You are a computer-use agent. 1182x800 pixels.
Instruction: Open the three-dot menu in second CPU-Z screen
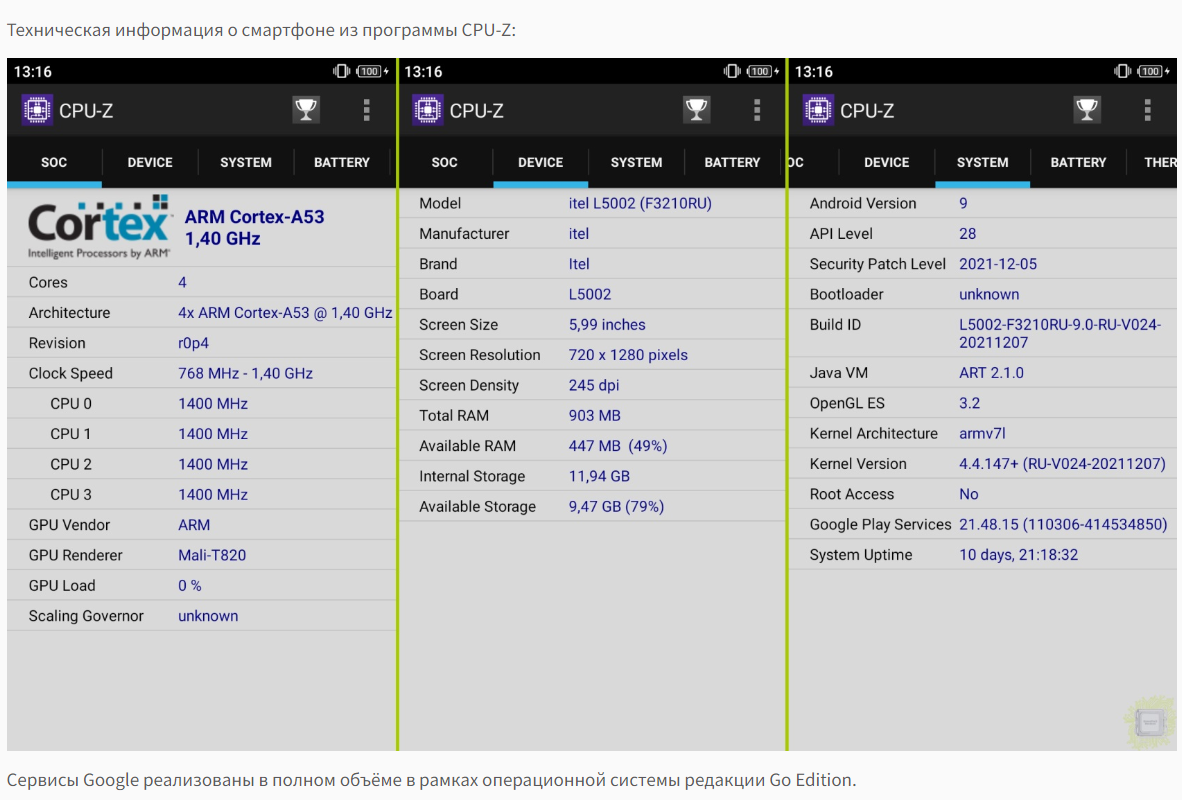(x=757, y=110)
